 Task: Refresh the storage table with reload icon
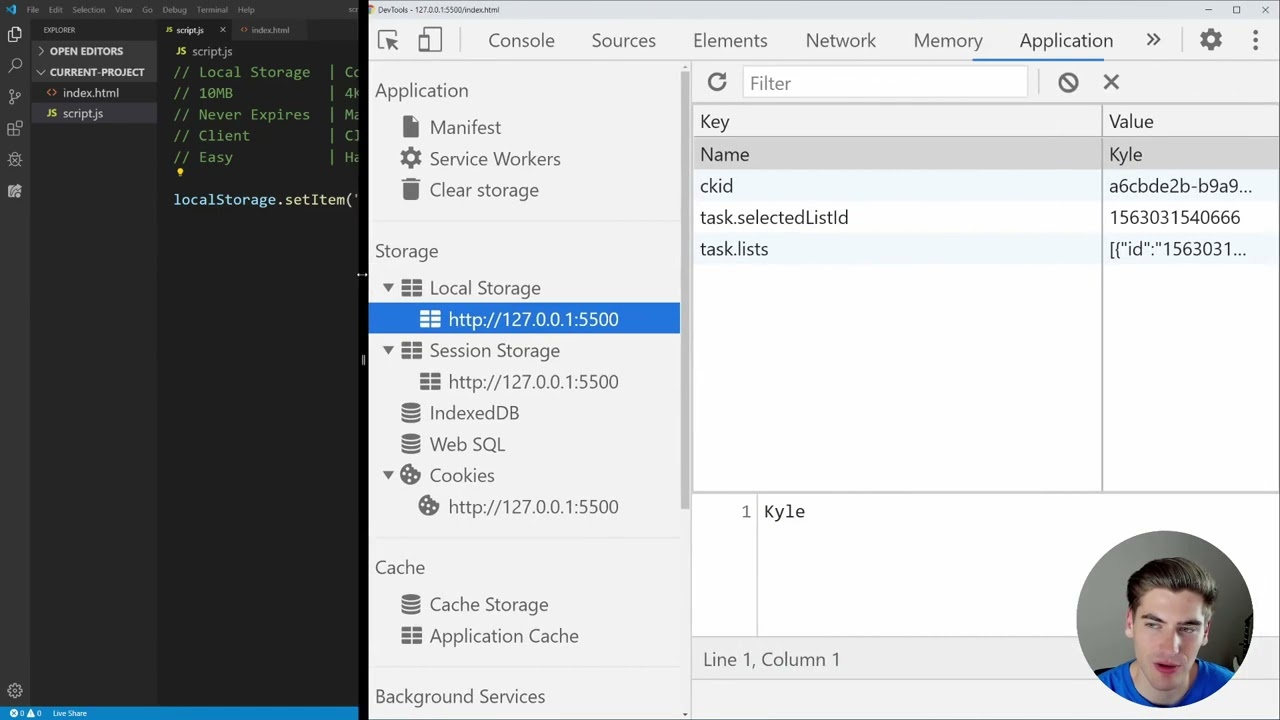point(717,83)
